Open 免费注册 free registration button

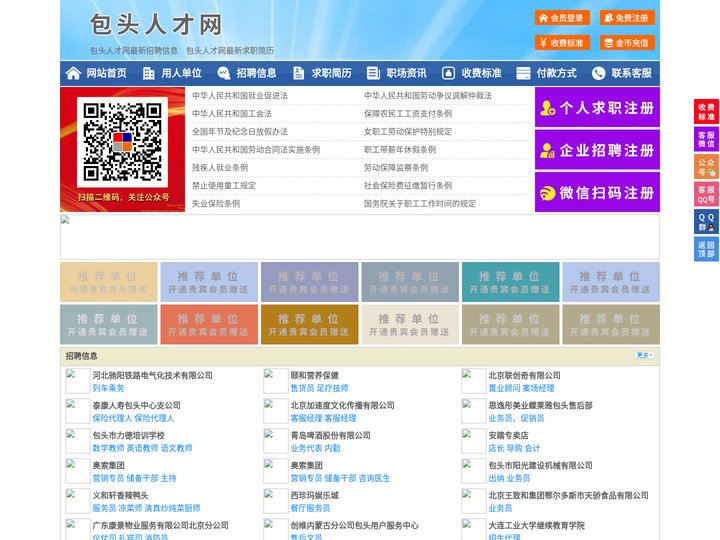pos(627,18)
